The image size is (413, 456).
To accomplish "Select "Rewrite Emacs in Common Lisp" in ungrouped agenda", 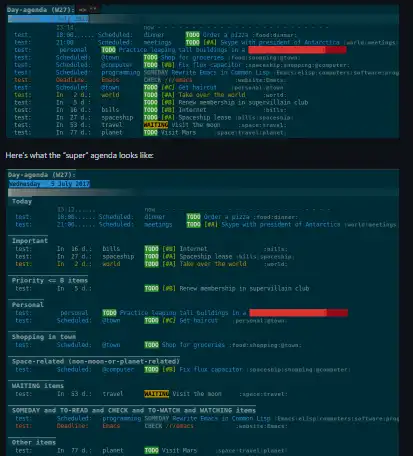I will click(221, 72).
